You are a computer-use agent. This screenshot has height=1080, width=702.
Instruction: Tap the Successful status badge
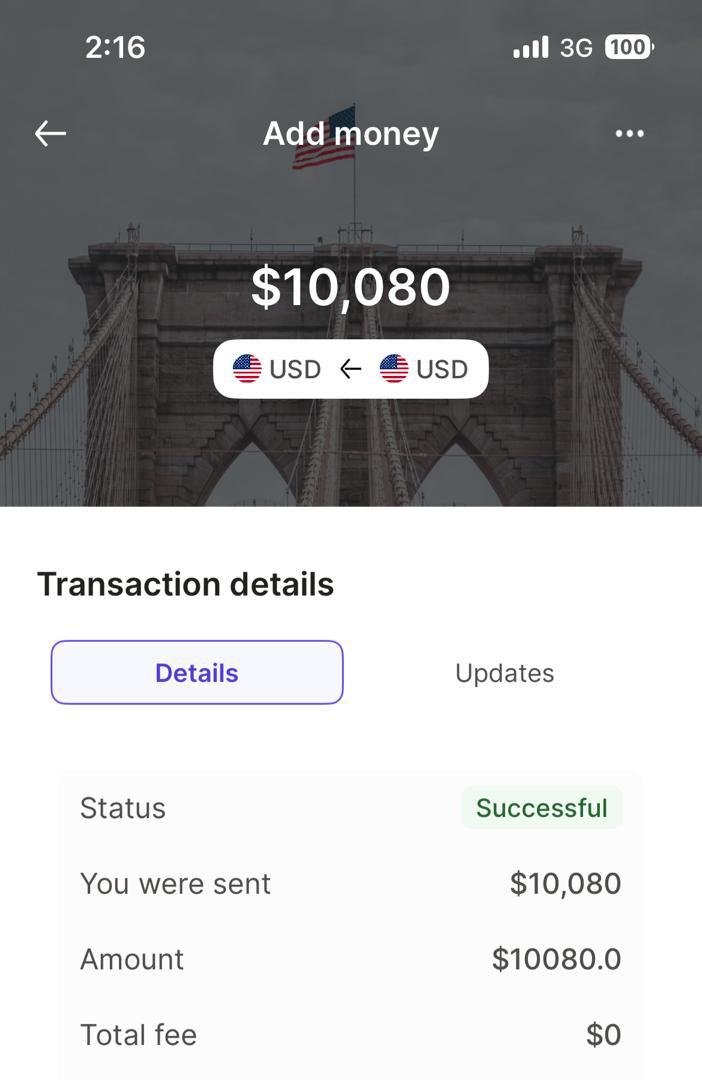pyautogui.click(x=541, y=808)
